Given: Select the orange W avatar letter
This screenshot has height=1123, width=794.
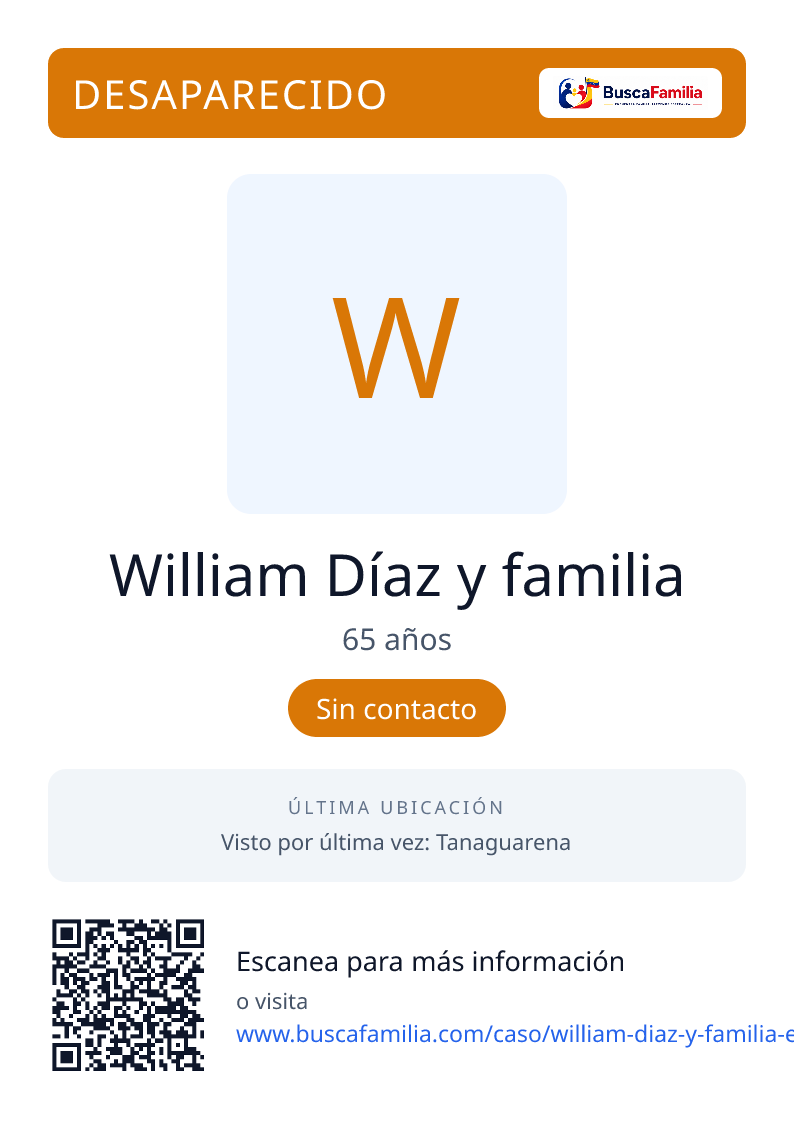Looking at the screenshot, I should (396, 347).
